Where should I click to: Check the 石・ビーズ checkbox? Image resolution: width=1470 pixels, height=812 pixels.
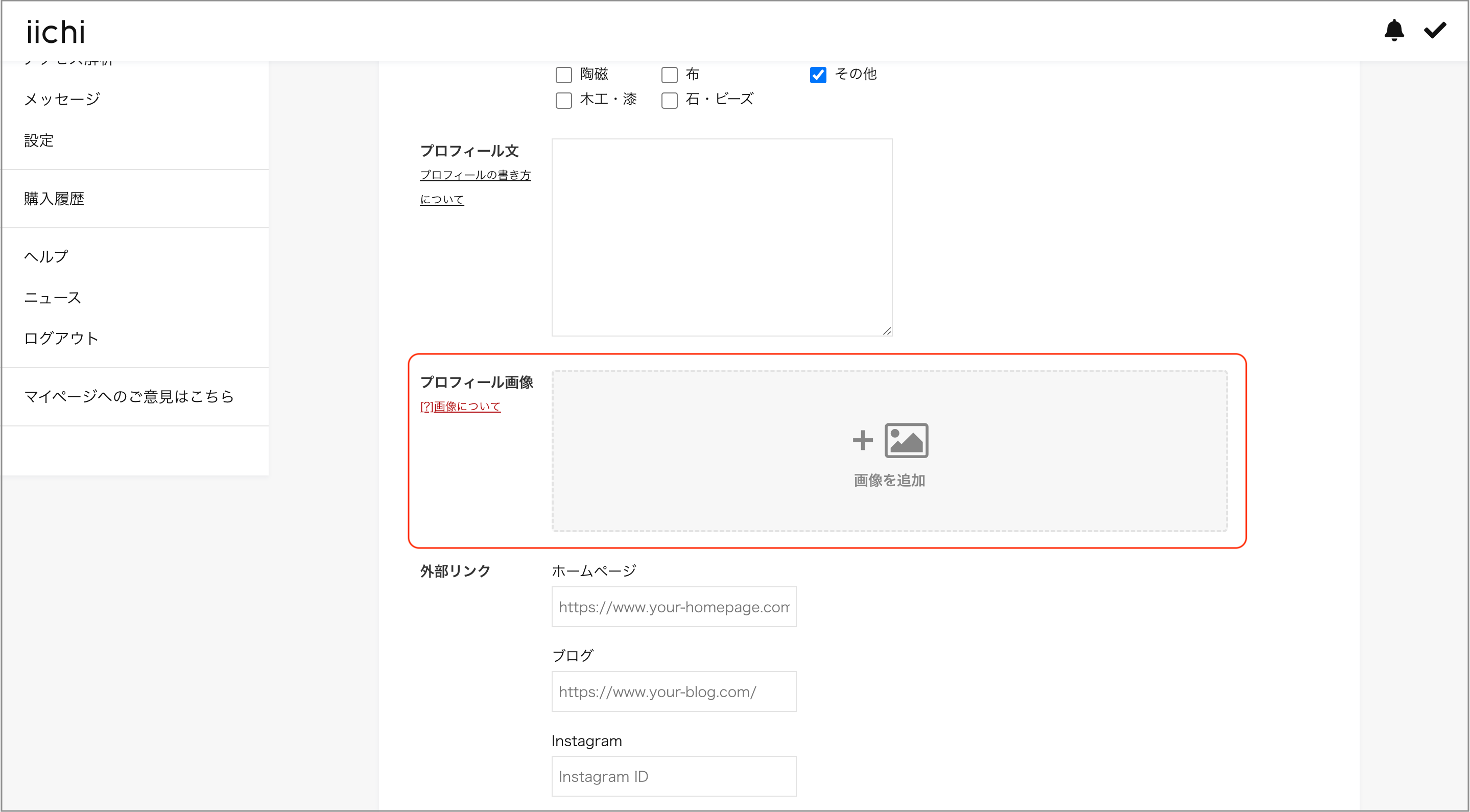(x=670, y=101)
